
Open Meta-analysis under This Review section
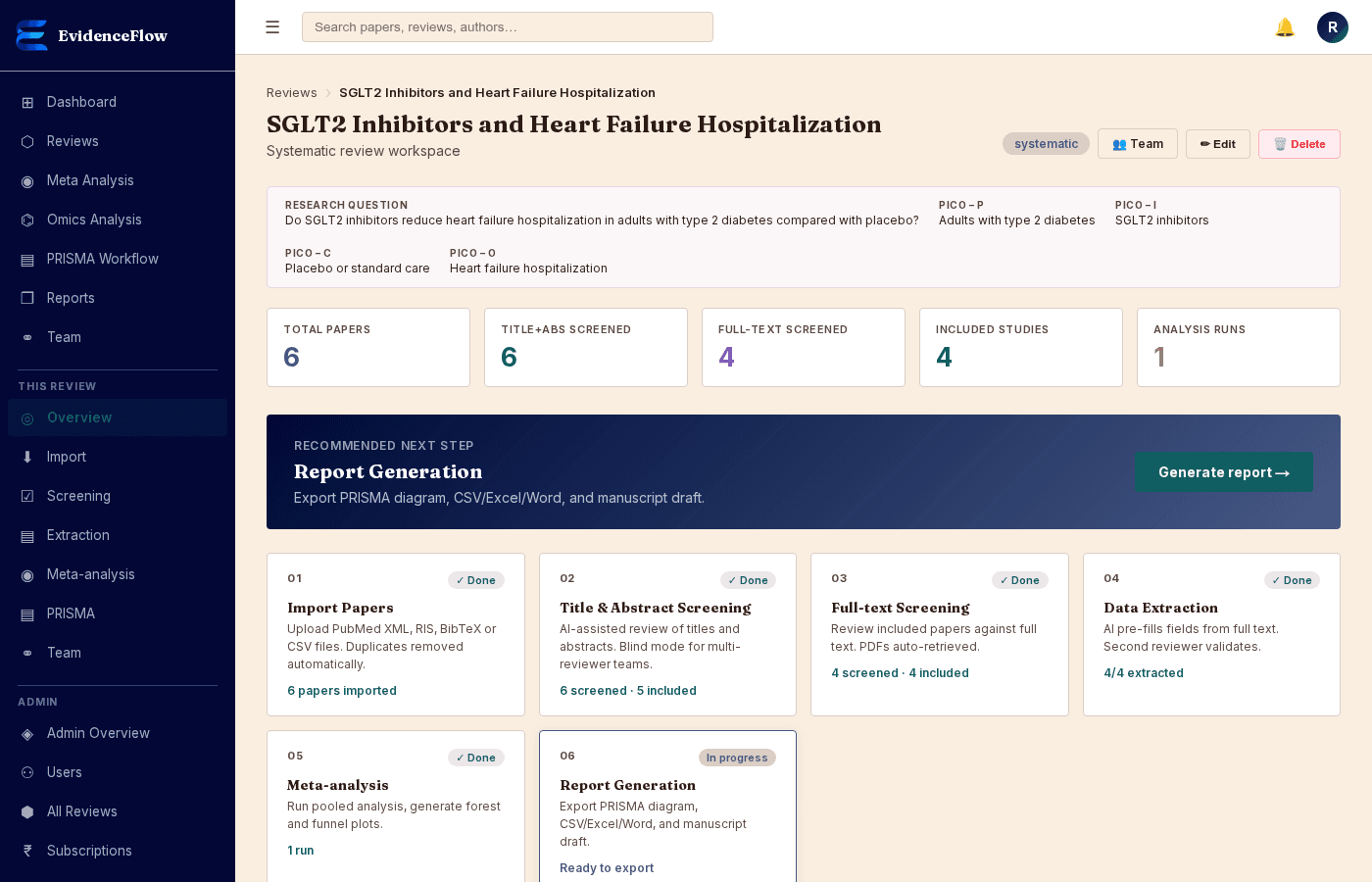click(118, 574)
